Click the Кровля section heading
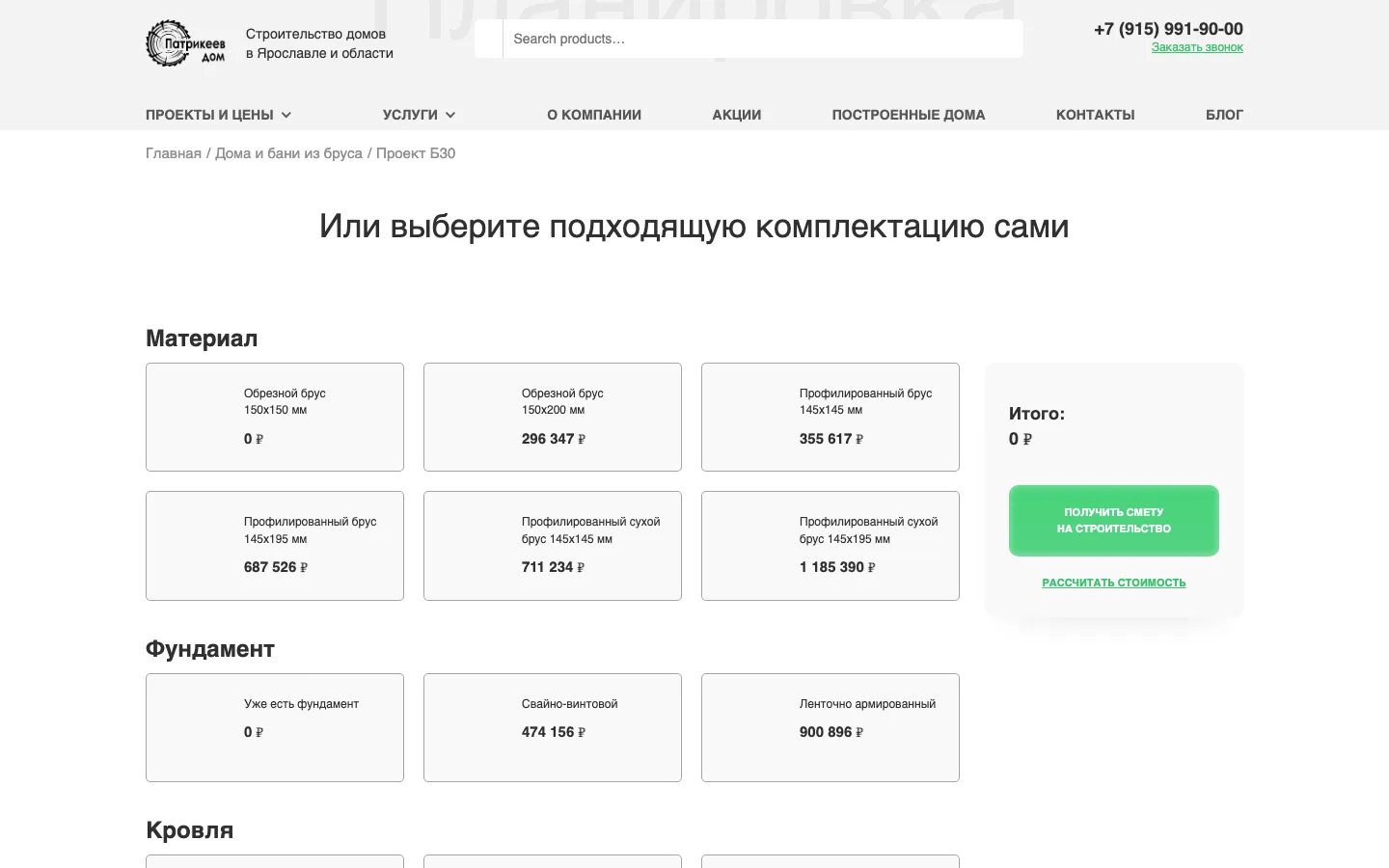This screenshot has height=868, width=1389. click(x=190, y=830)
